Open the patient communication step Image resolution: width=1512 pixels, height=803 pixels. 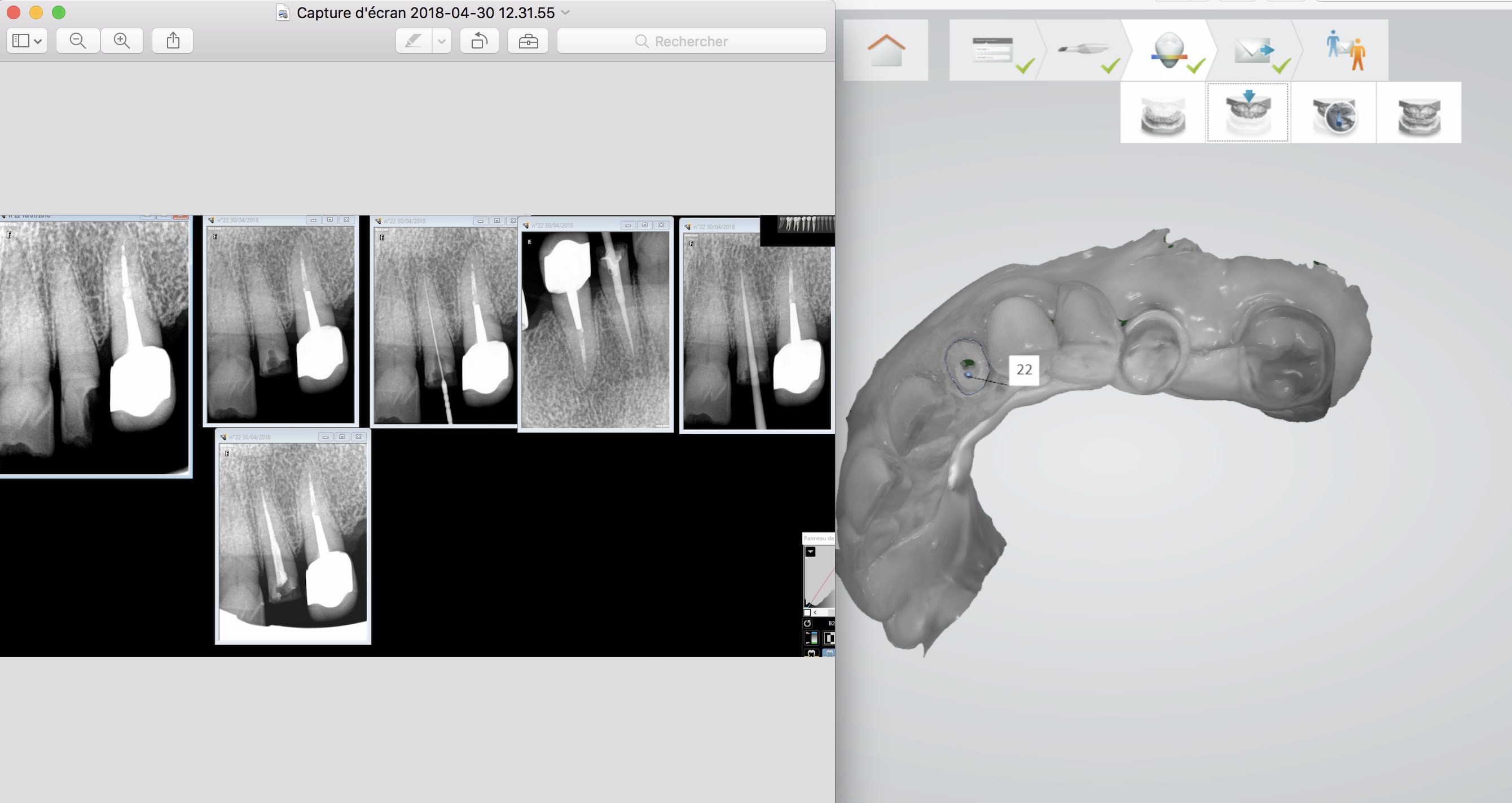click(1346, 50)
